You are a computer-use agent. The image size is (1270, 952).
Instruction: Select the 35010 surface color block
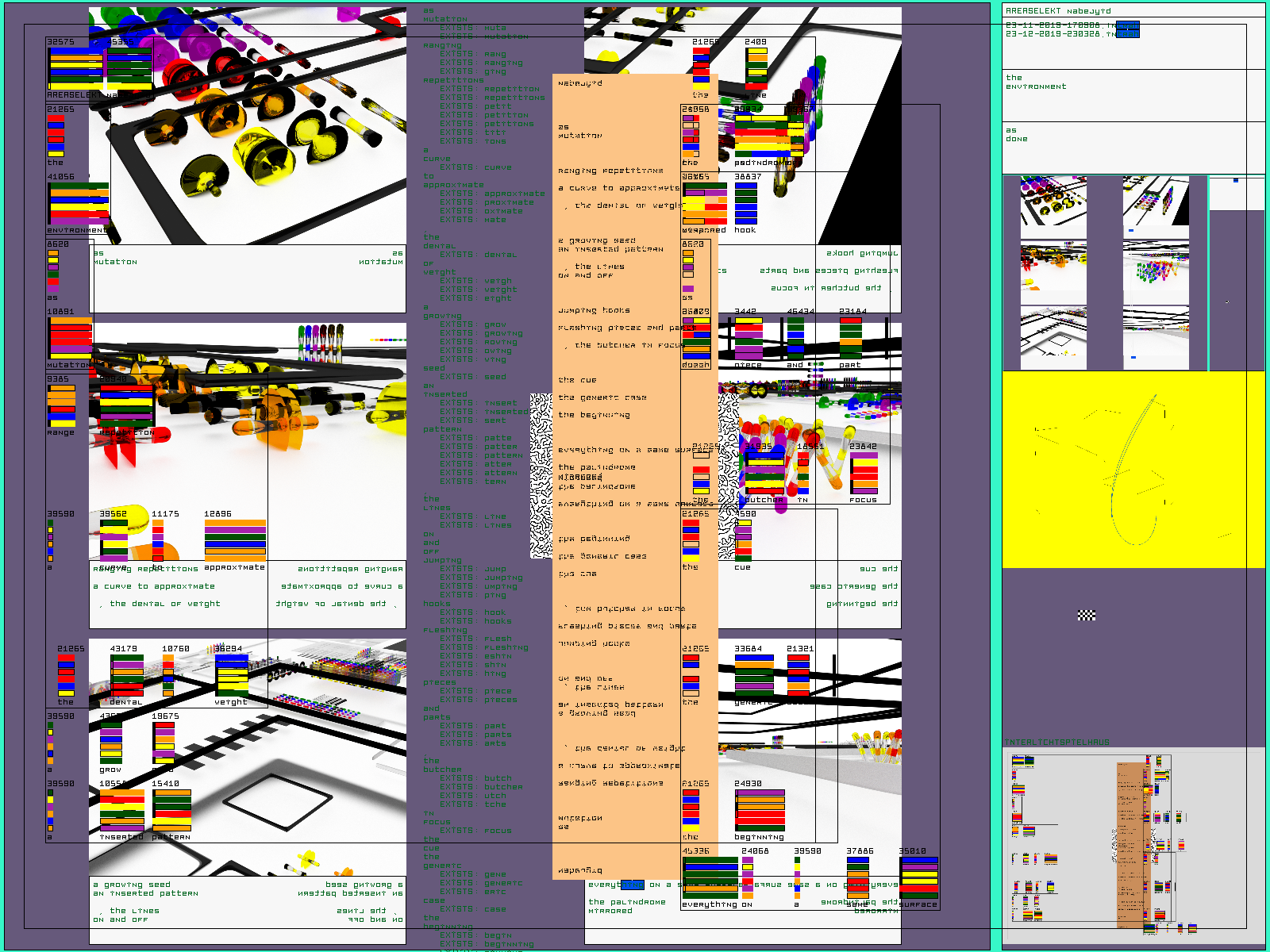[919, 877]
